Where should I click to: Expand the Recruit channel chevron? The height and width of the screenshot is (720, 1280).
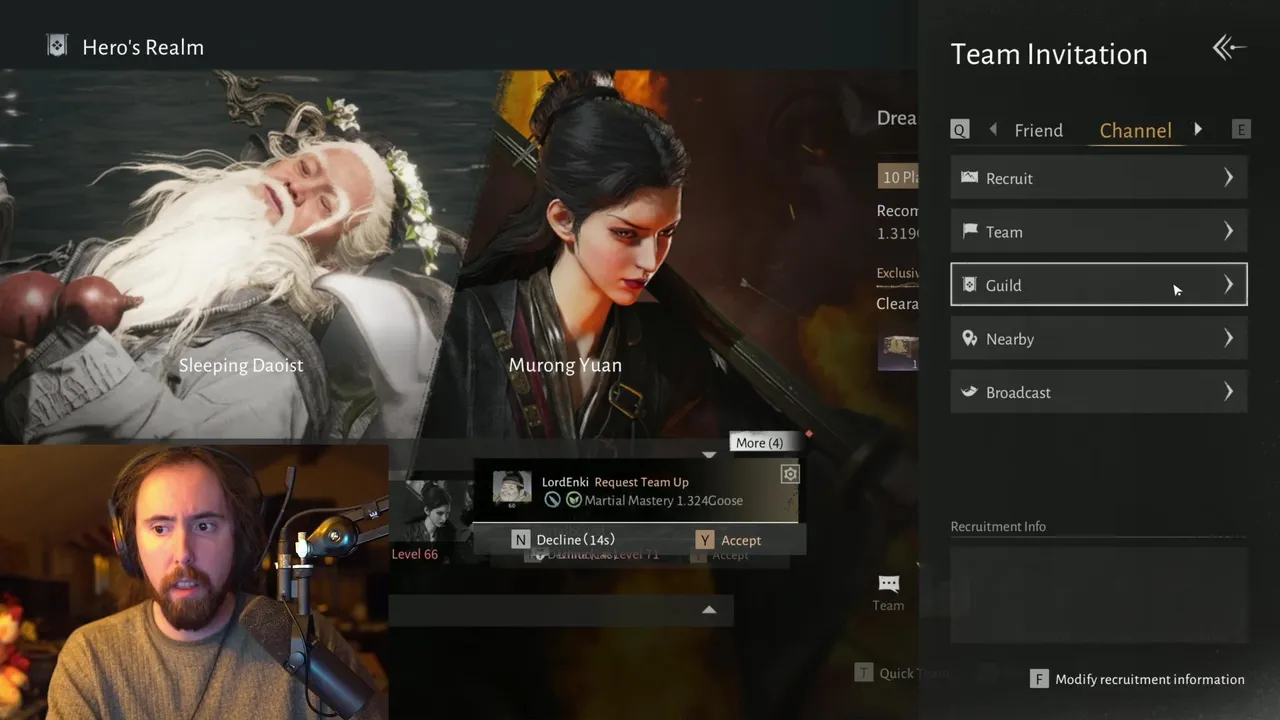(x=1229, y=177)
